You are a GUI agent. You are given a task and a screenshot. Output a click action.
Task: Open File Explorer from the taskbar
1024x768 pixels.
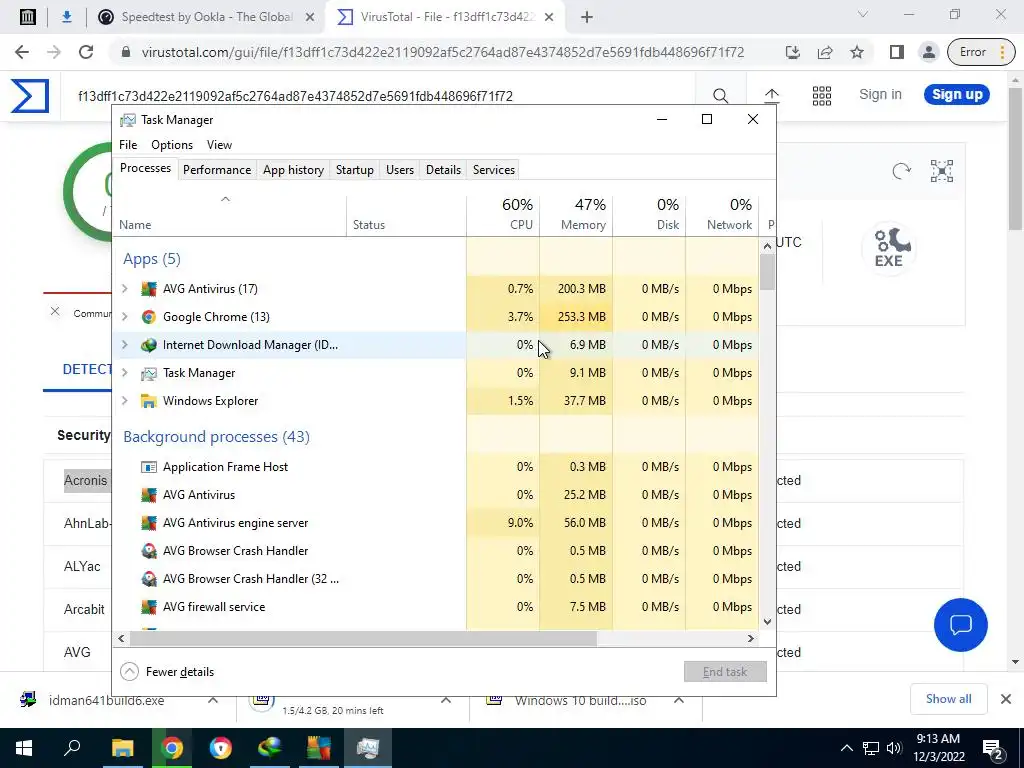pos(122,748)
